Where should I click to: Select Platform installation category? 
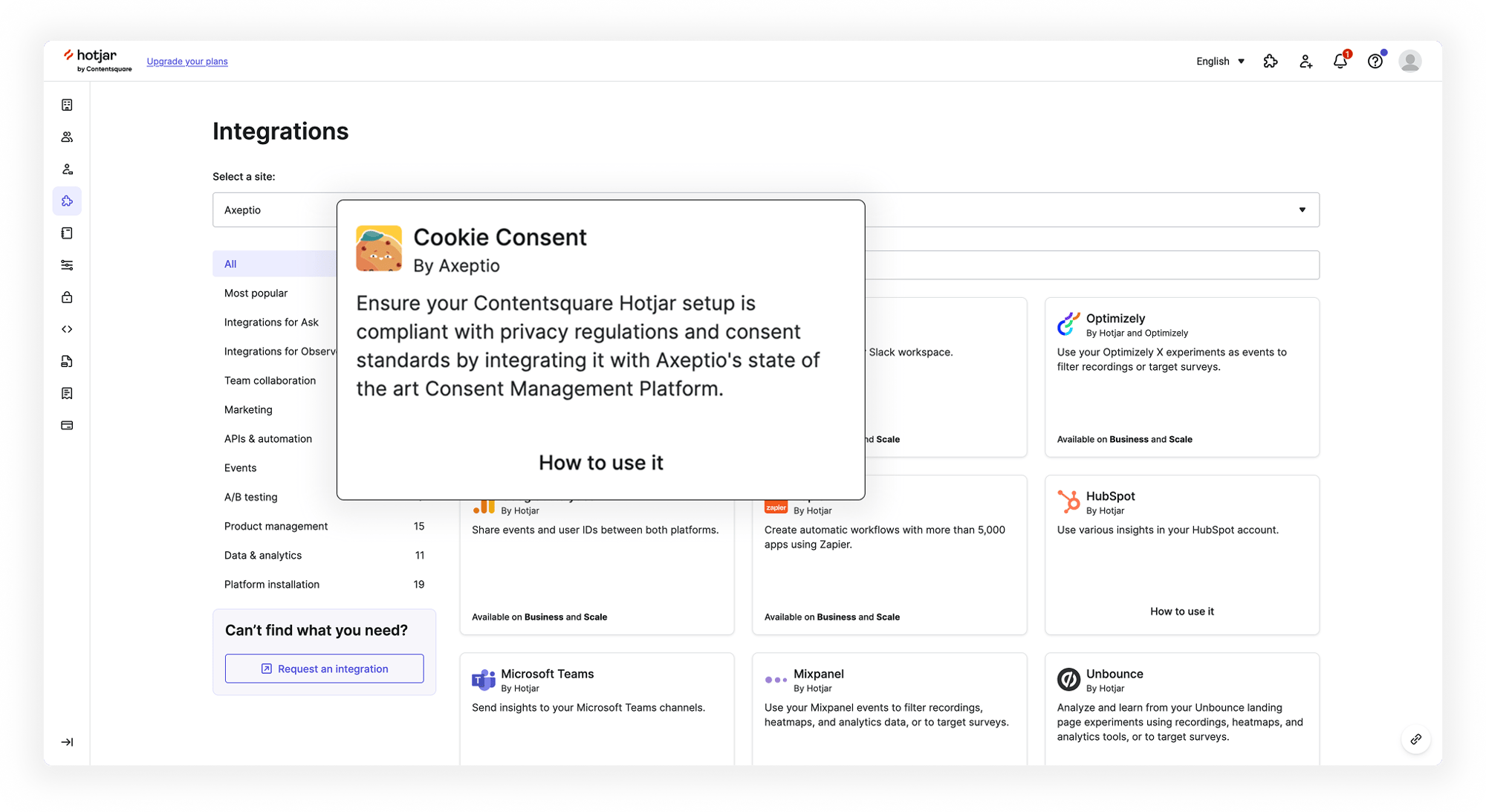[x=272, y=585]
